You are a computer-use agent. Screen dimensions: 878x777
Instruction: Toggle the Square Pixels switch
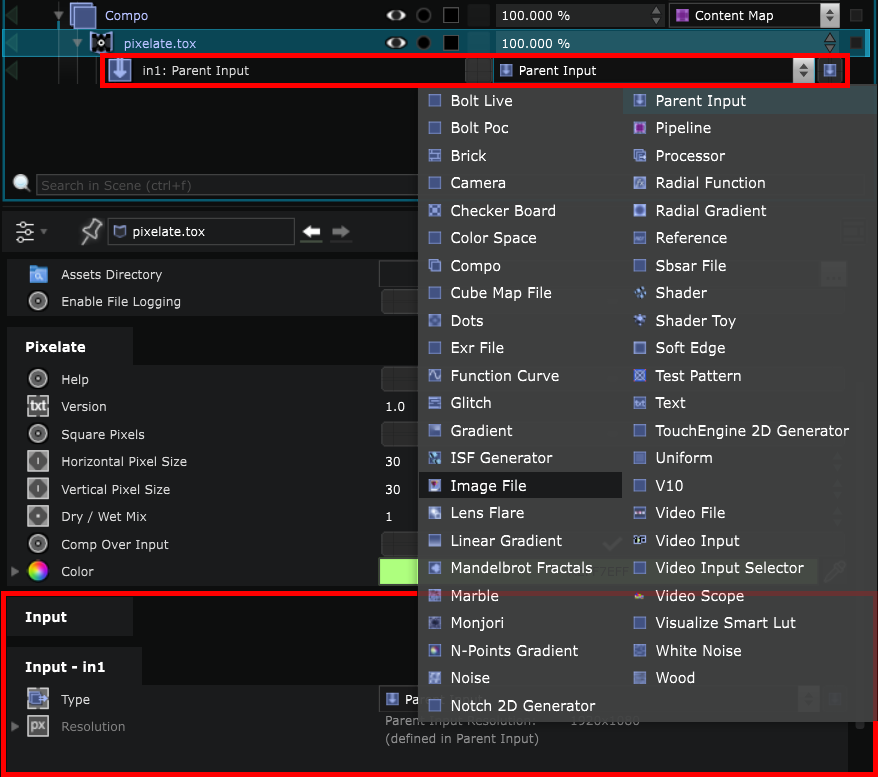(x=400, y=434)
